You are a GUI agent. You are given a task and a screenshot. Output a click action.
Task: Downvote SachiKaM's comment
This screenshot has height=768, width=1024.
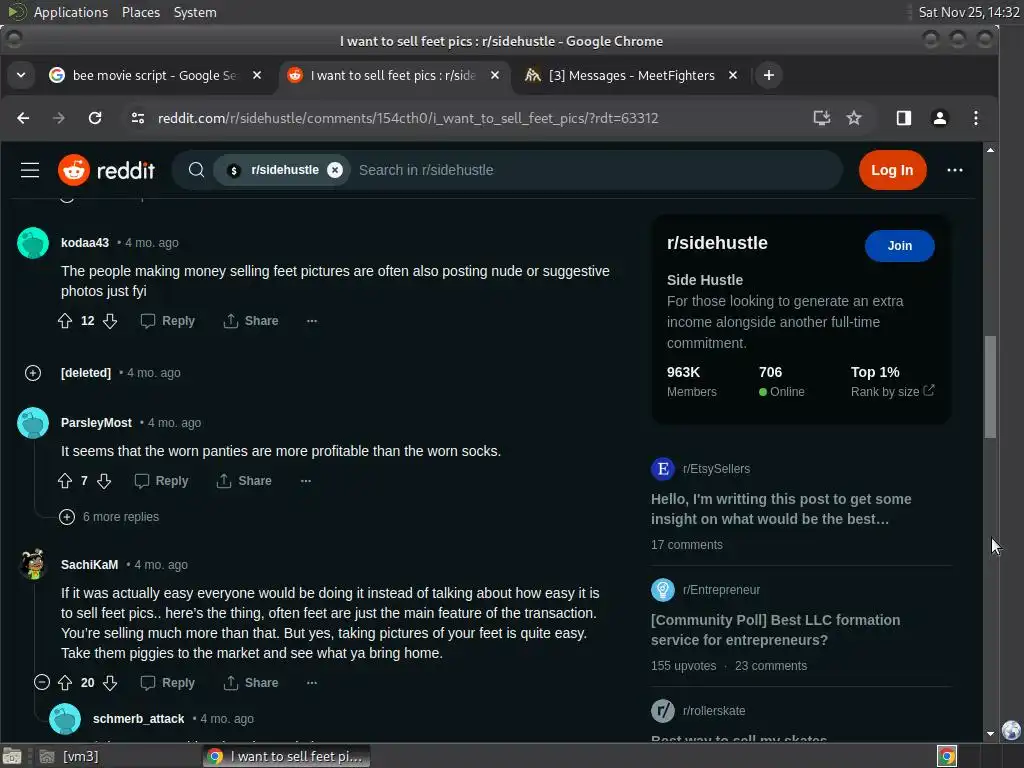[110, 683]
